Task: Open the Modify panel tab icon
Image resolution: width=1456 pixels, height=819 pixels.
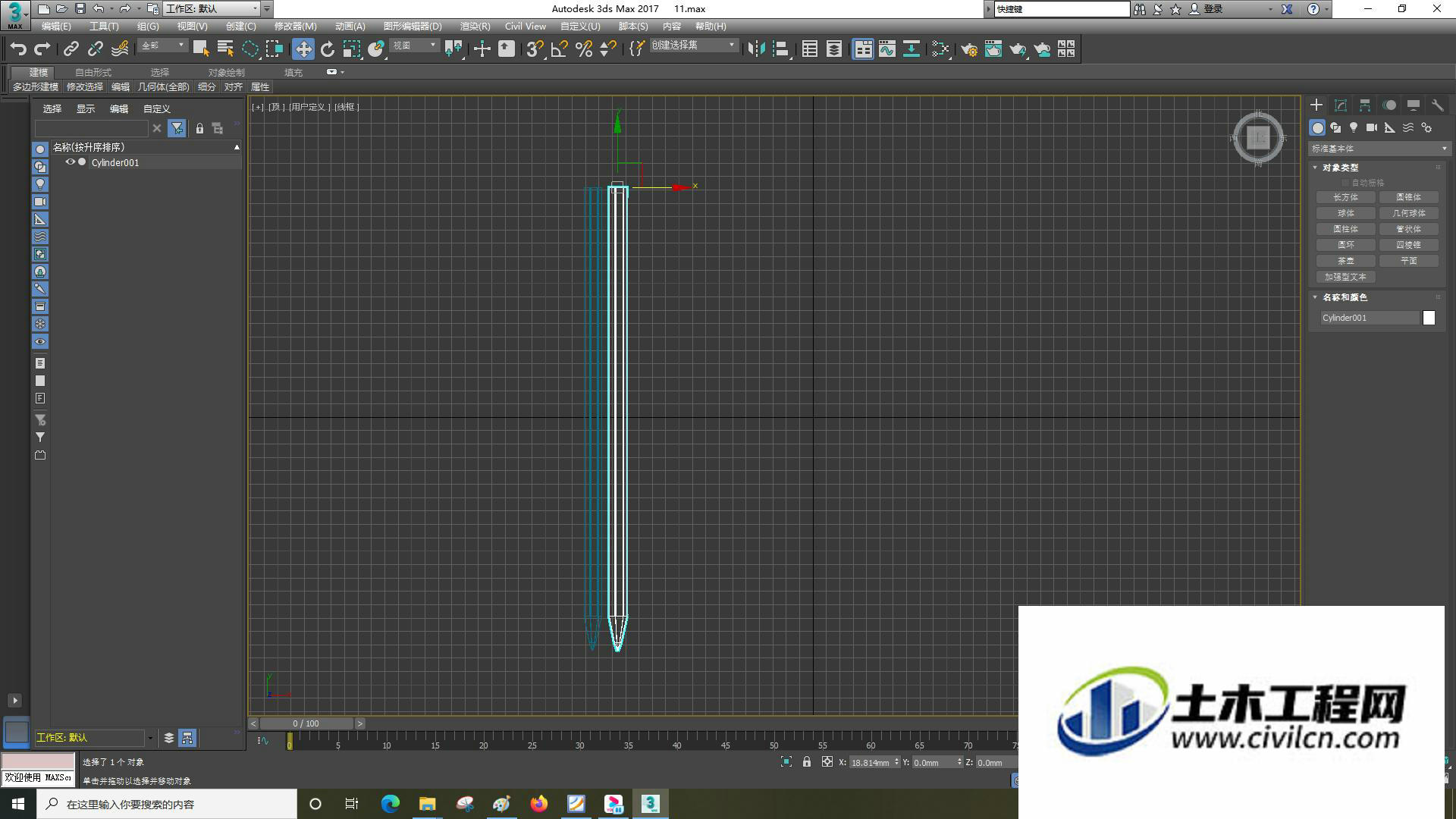Action: pyautogui.click(x=1341, y=105)
